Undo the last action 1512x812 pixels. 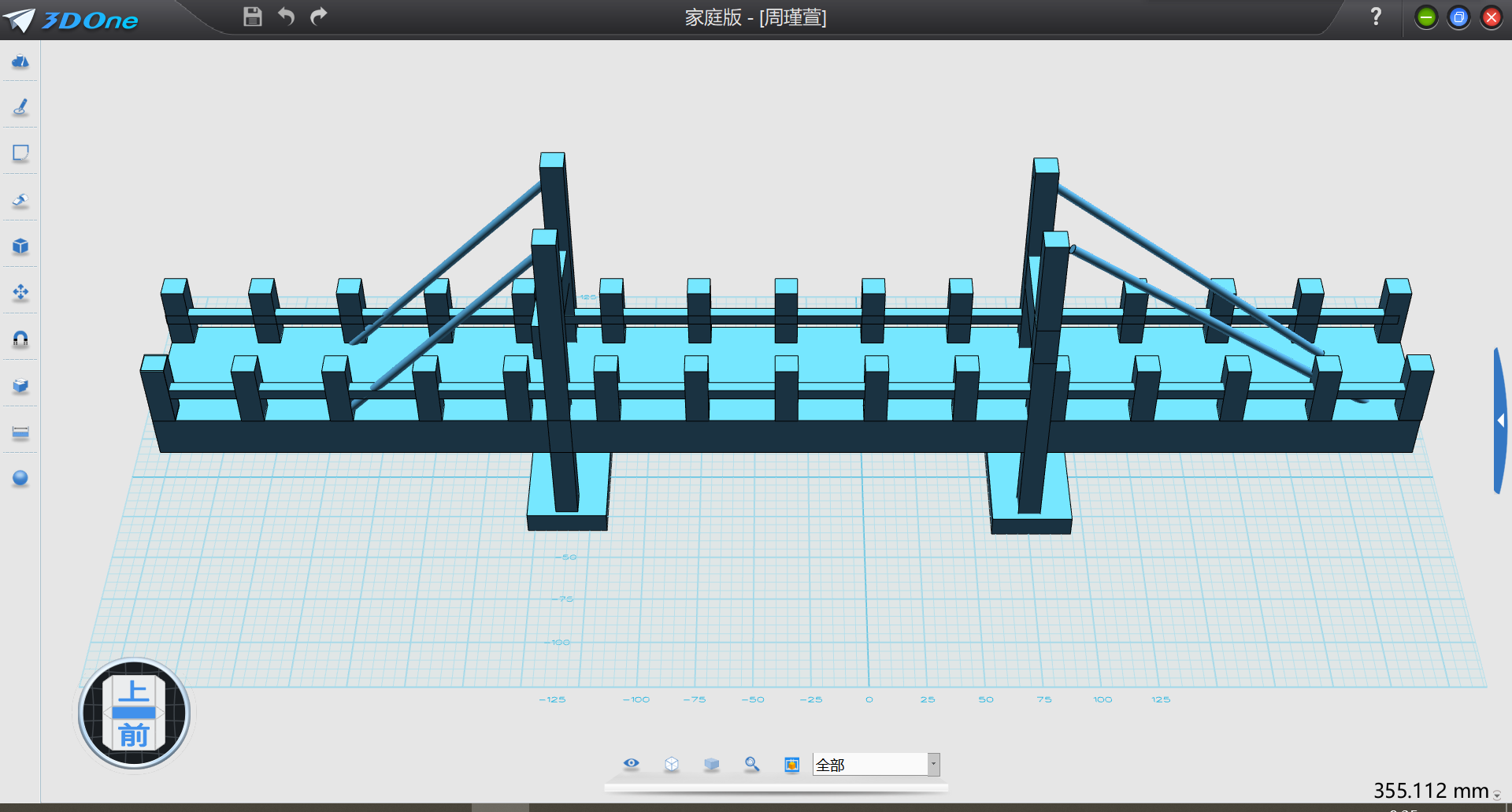(x=286, y=17)
